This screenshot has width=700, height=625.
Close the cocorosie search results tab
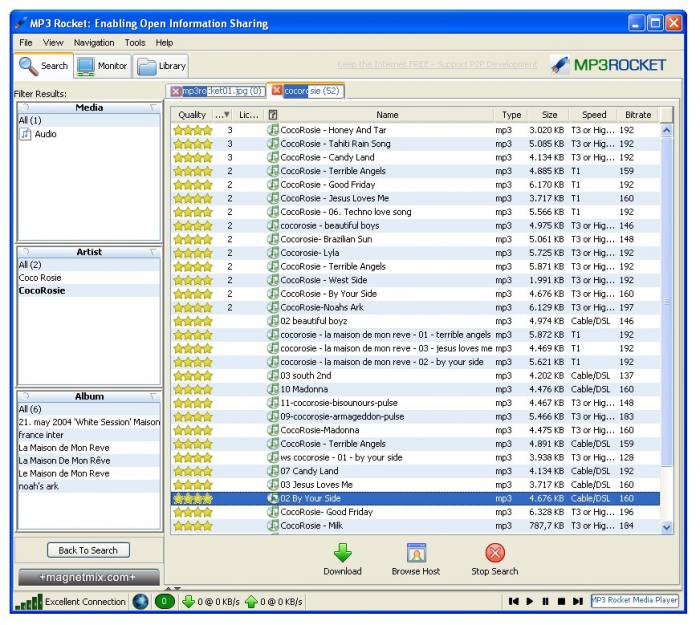tap(277, 91)
